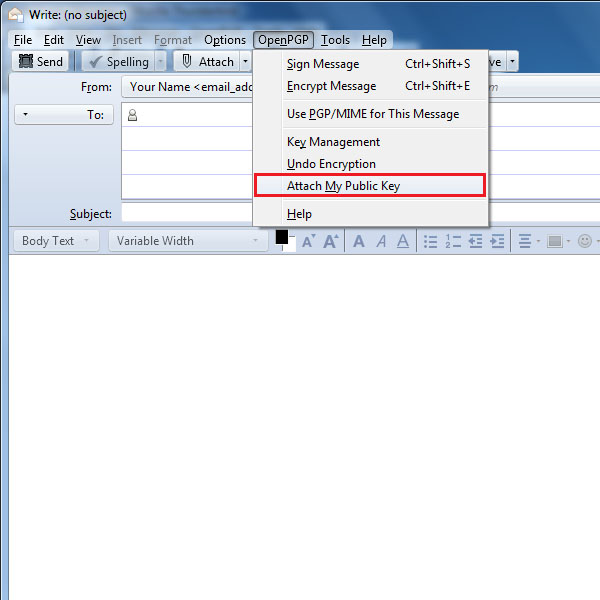Image resolution: width=600 pixels, height=600 pixels.
Task: Open Key Management from the menu
Action: pyautogui.click(x=370, y=142)
